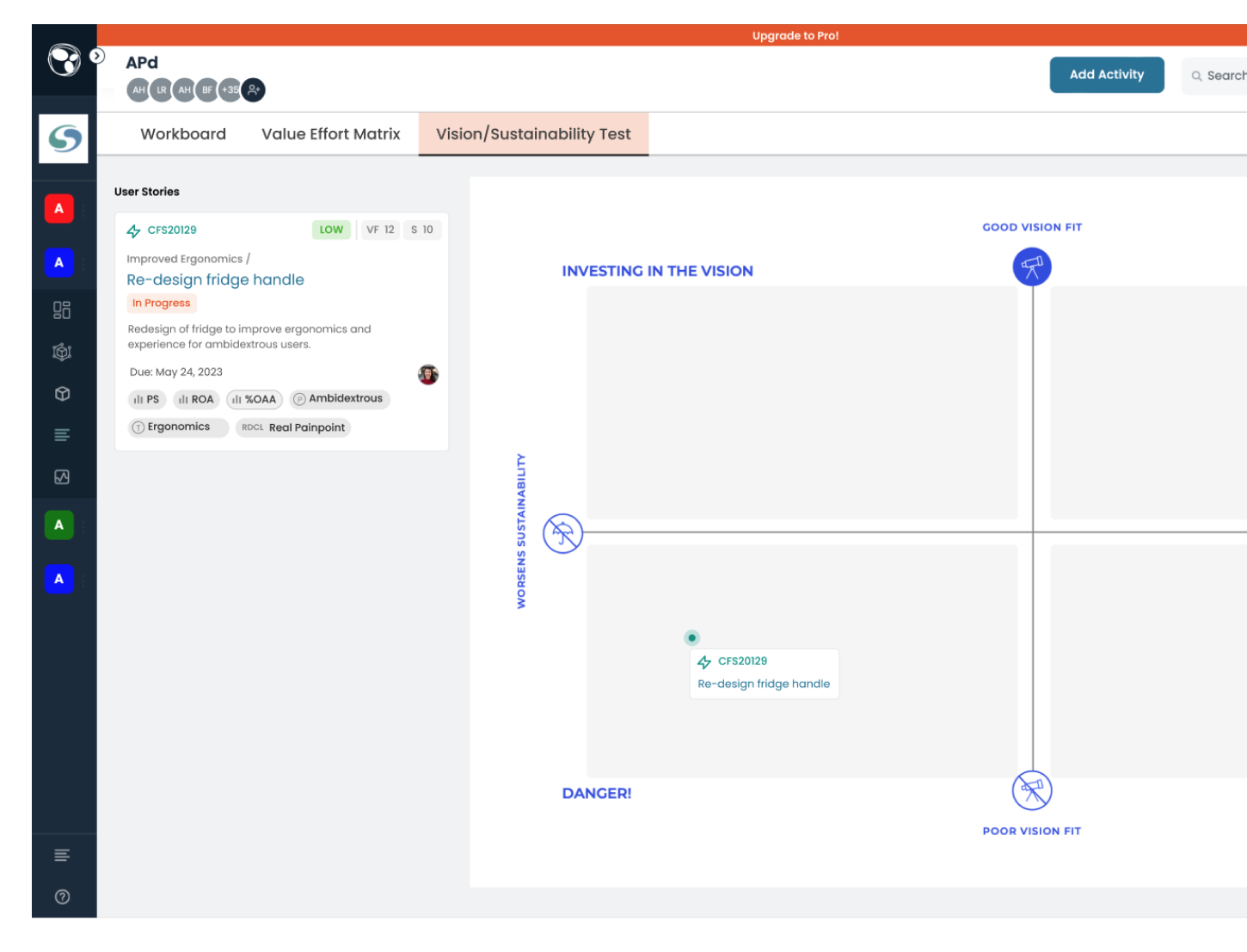The image size is (1247, 952).
Task: Select the Vision/Sustainability Test tab
Action: click(x=533, y=134)
